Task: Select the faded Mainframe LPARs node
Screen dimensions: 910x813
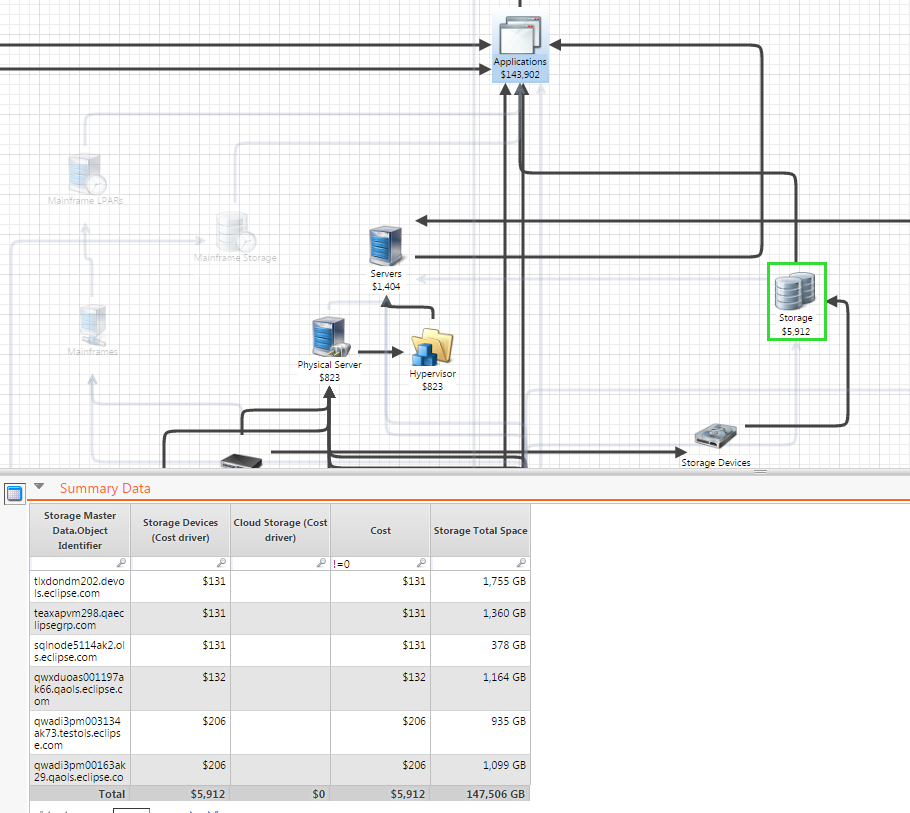Action: [86, 179]
